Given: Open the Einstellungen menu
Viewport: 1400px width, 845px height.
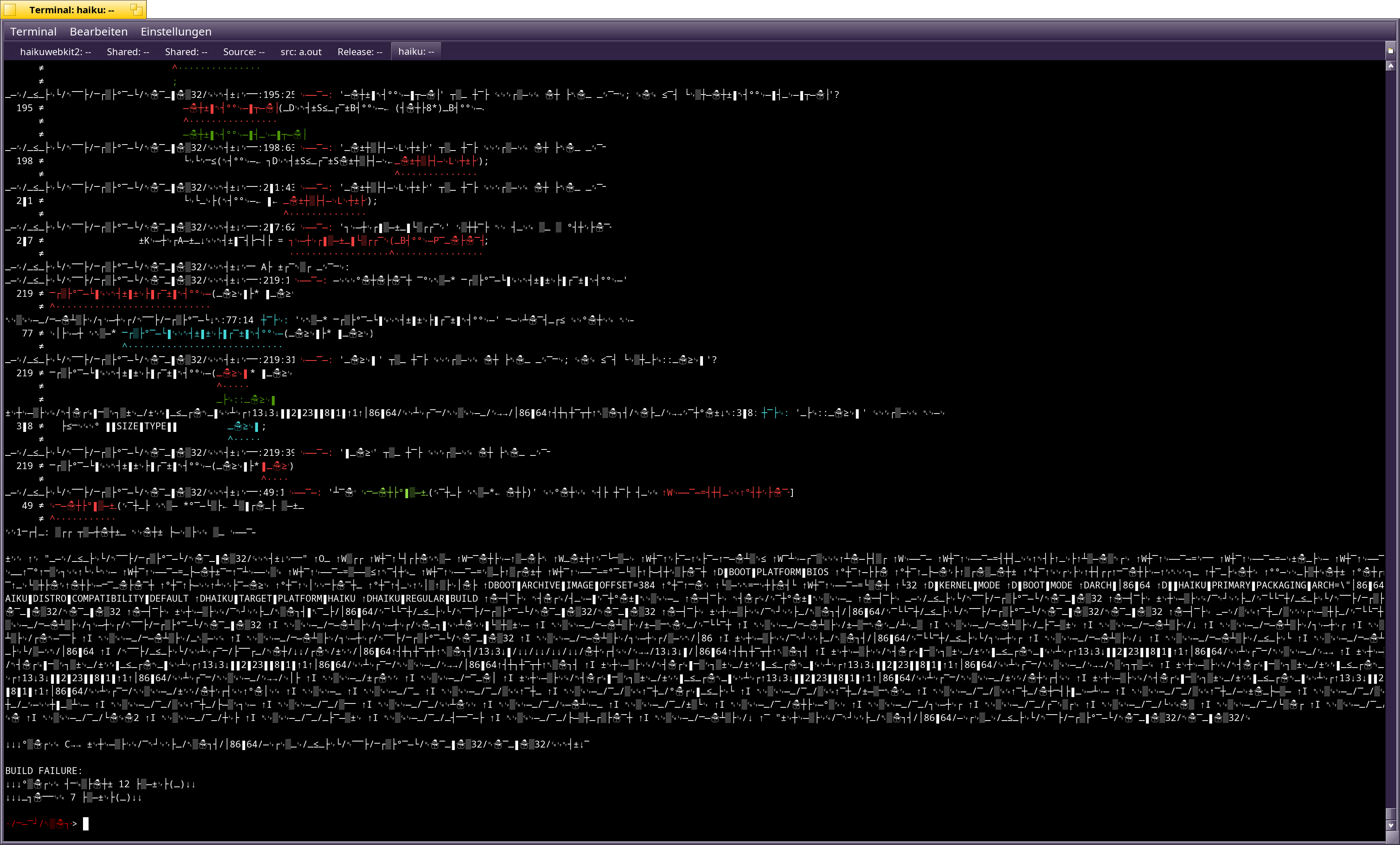Looking at the screenshot, I should [175, 32].
